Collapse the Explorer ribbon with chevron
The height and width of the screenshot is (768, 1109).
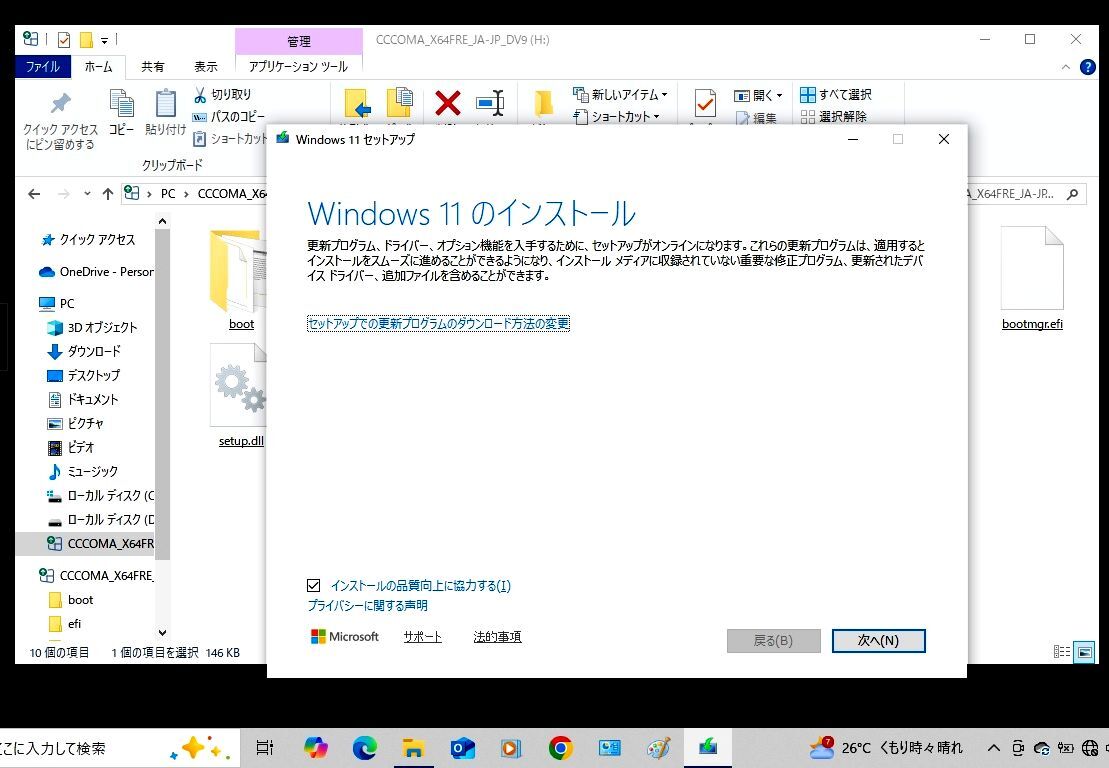point(1065,67)
